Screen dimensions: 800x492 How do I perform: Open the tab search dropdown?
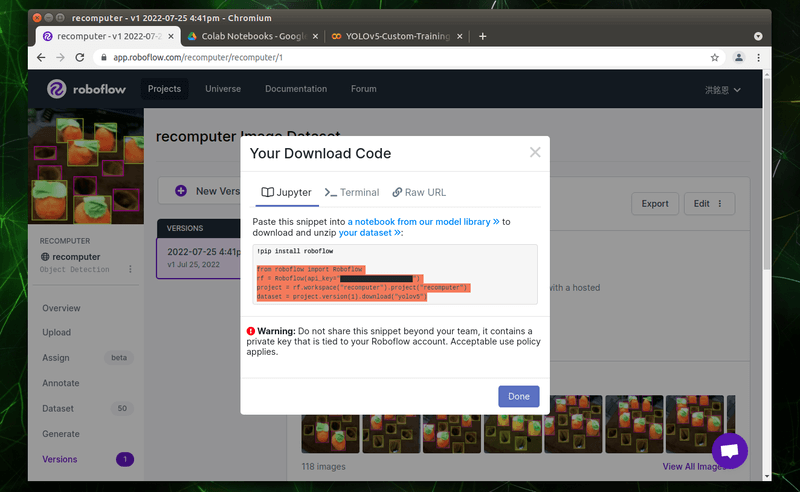758,36
